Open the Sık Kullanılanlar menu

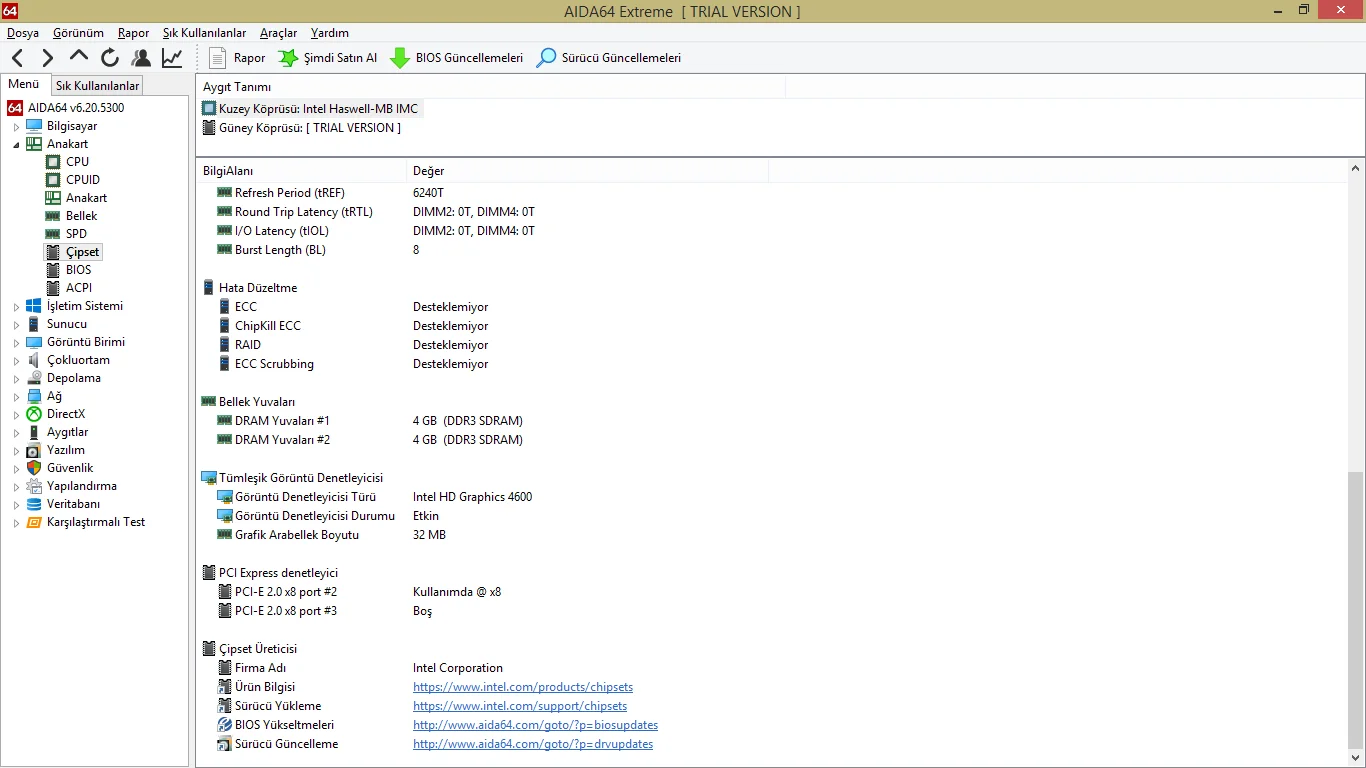(204, 33)
